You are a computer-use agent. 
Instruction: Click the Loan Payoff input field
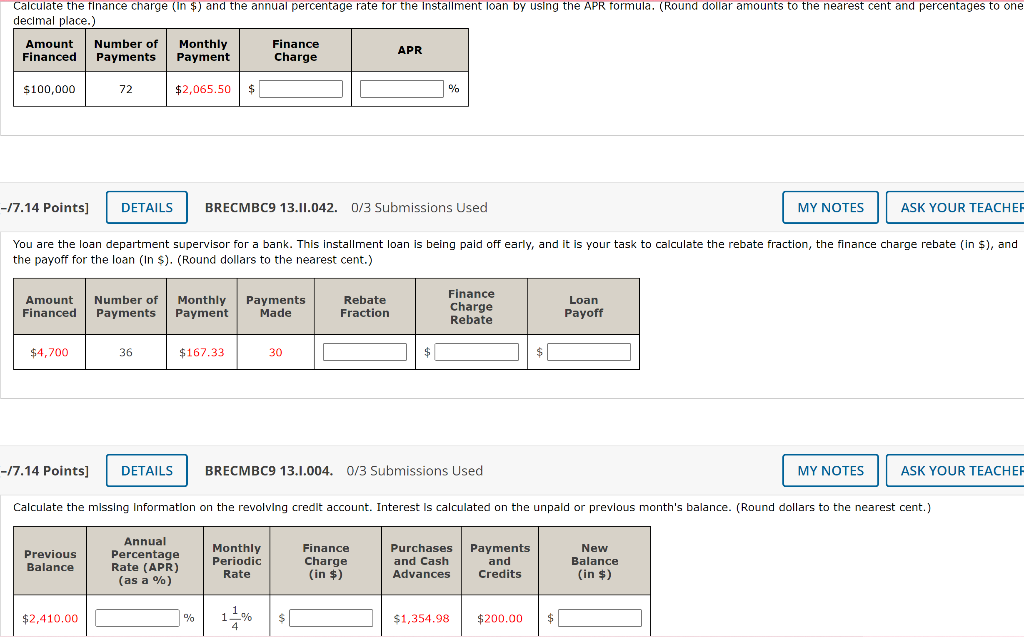(x=589, y=352)
